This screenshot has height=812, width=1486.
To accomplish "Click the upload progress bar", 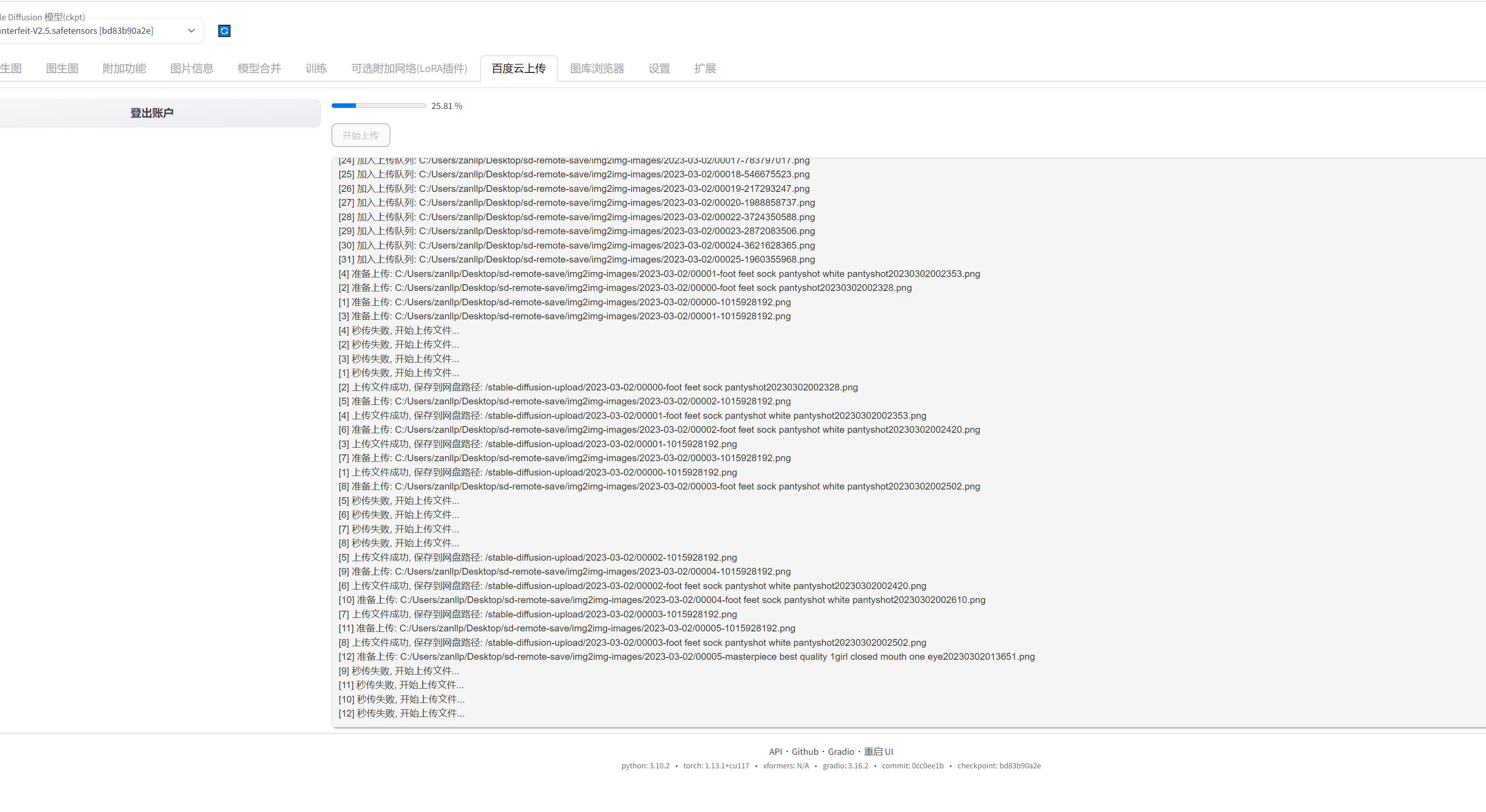I will (378, 105).
